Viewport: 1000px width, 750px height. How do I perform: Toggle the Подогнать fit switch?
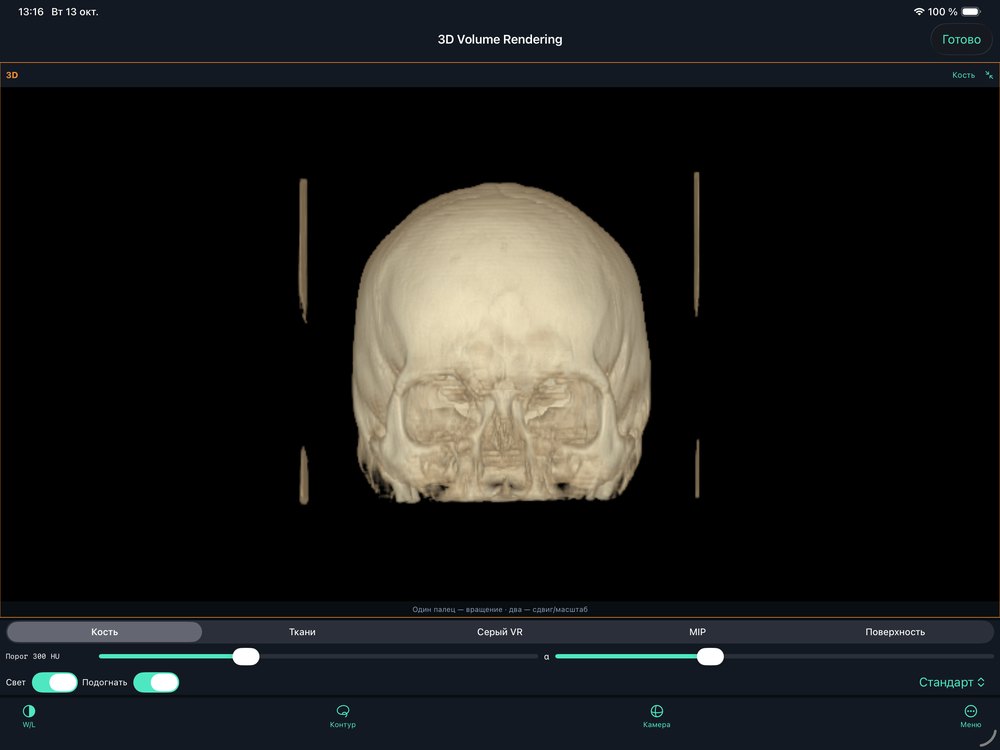pyautogui.click(x=156, y=682)
